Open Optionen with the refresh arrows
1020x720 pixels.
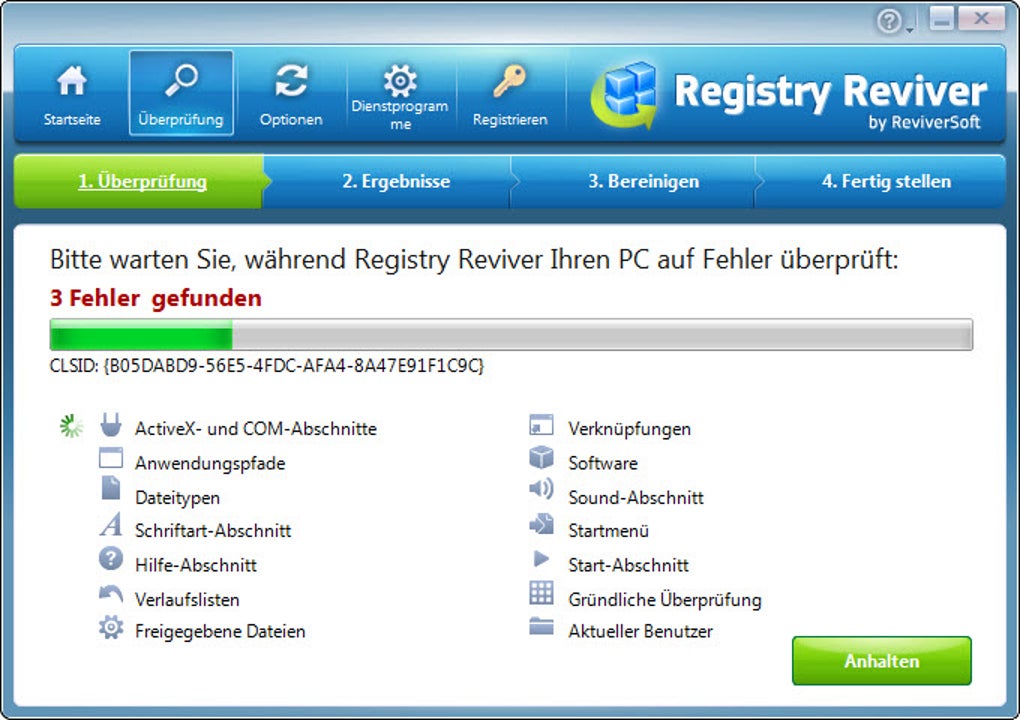click(291, 94)
